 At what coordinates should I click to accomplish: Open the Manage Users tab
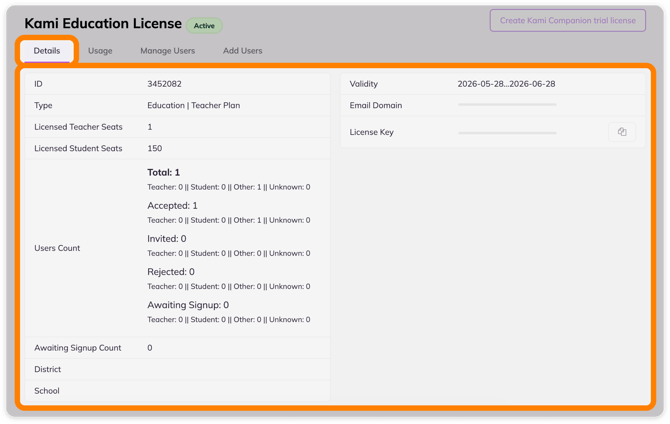(x=168, y=51)
